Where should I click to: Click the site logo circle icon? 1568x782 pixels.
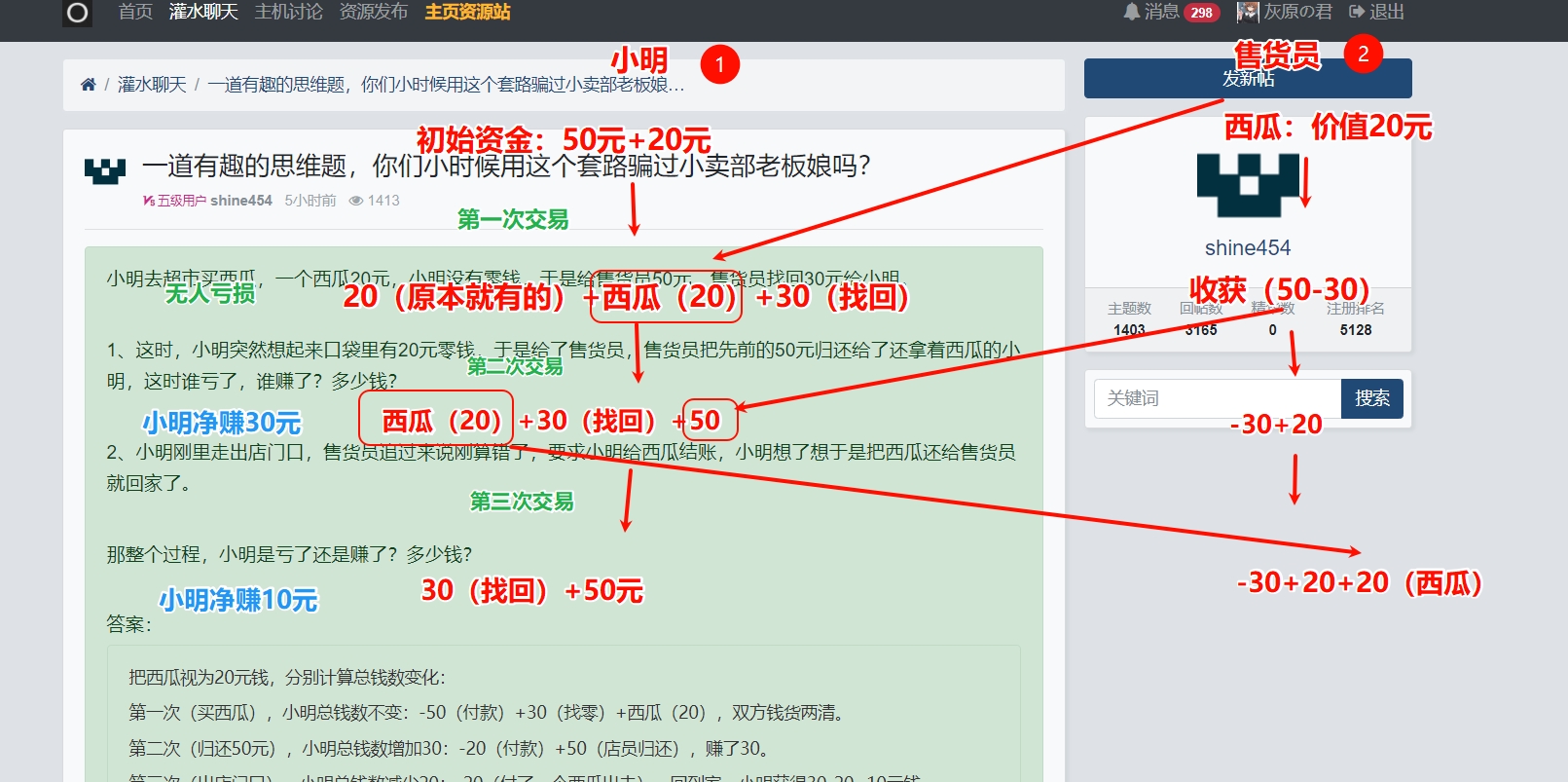coord(77,13)
